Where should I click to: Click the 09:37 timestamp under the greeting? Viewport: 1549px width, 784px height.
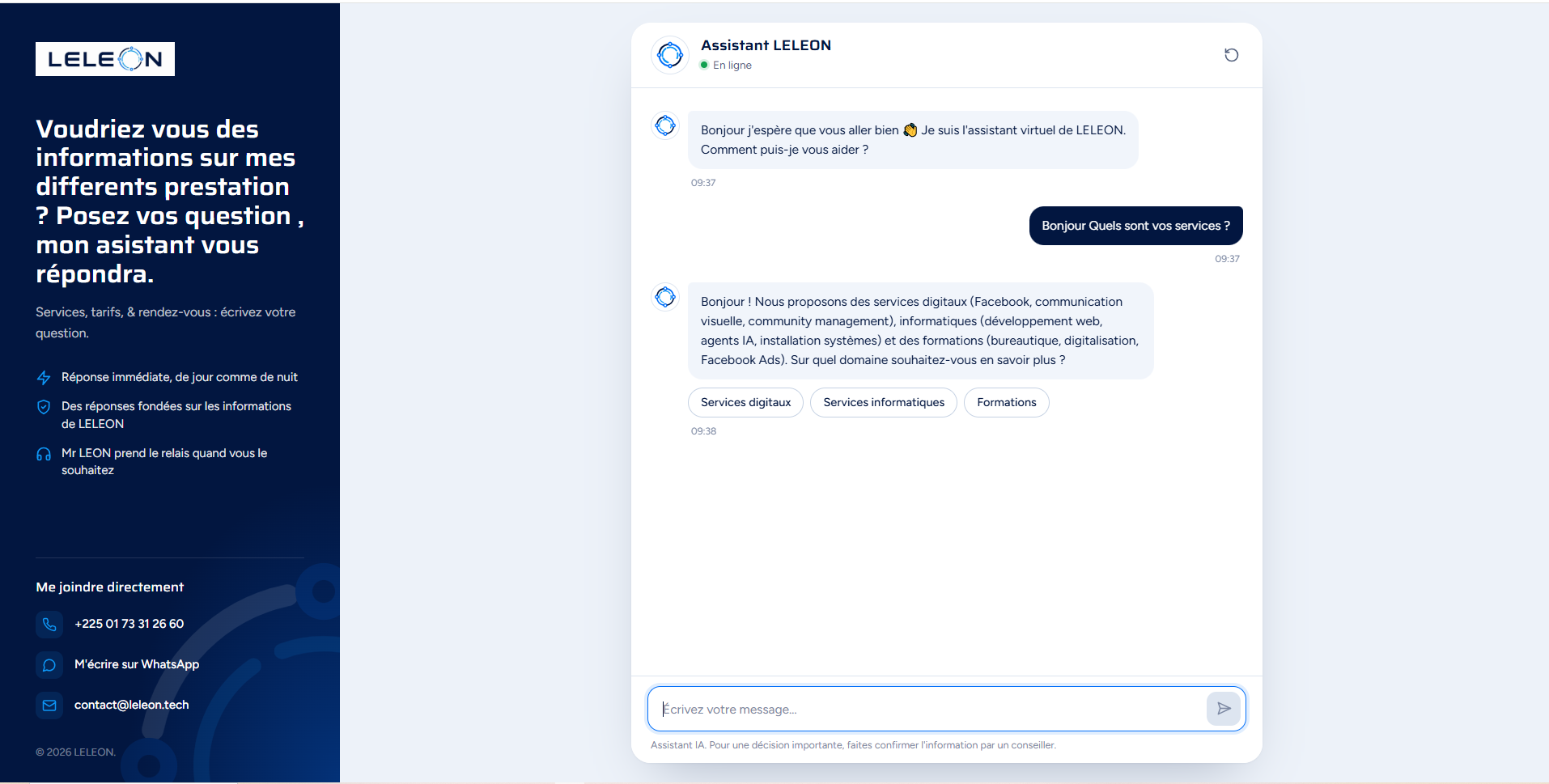pos(703,183)
